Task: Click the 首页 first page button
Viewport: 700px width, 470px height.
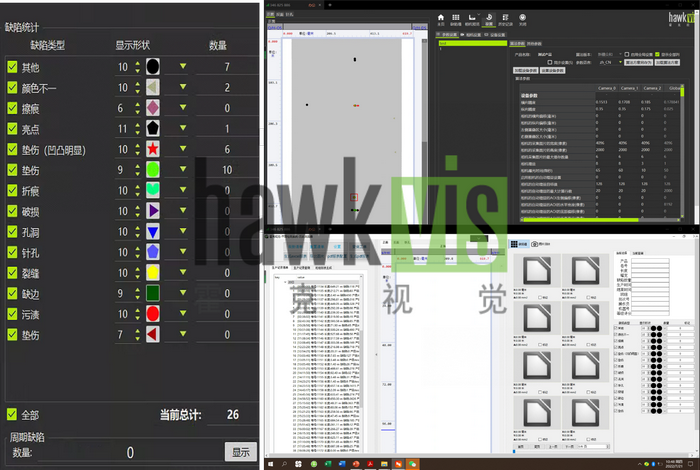Action: (x=521, y=446)
